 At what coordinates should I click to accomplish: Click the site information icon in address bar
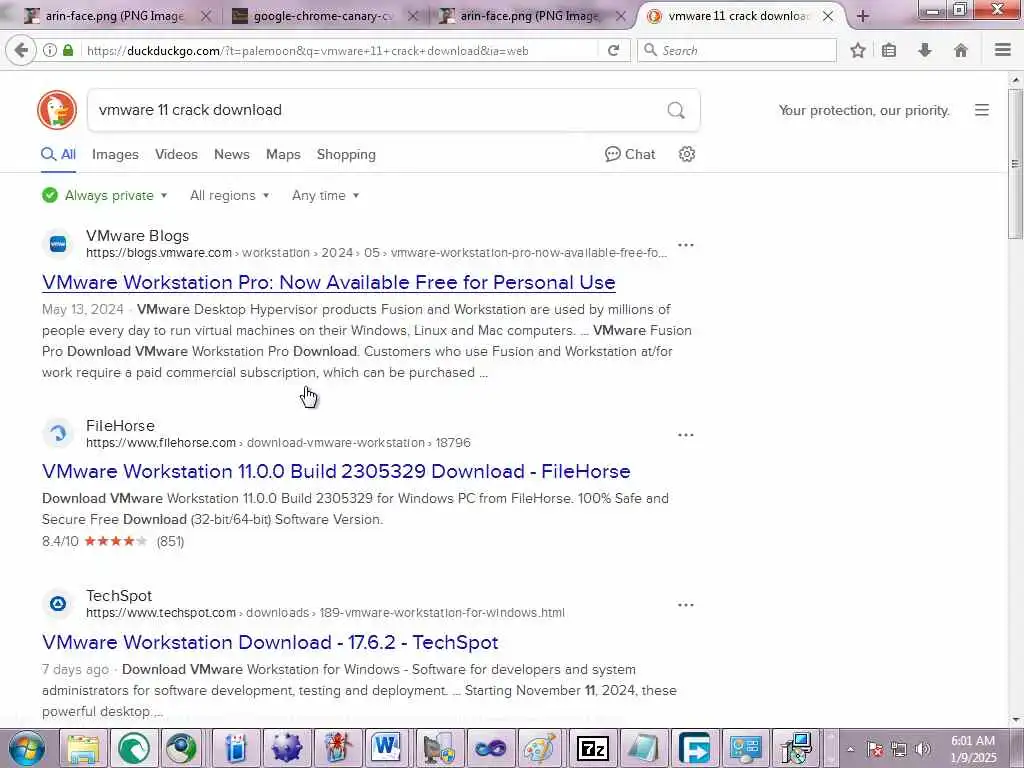click(50, 50)
